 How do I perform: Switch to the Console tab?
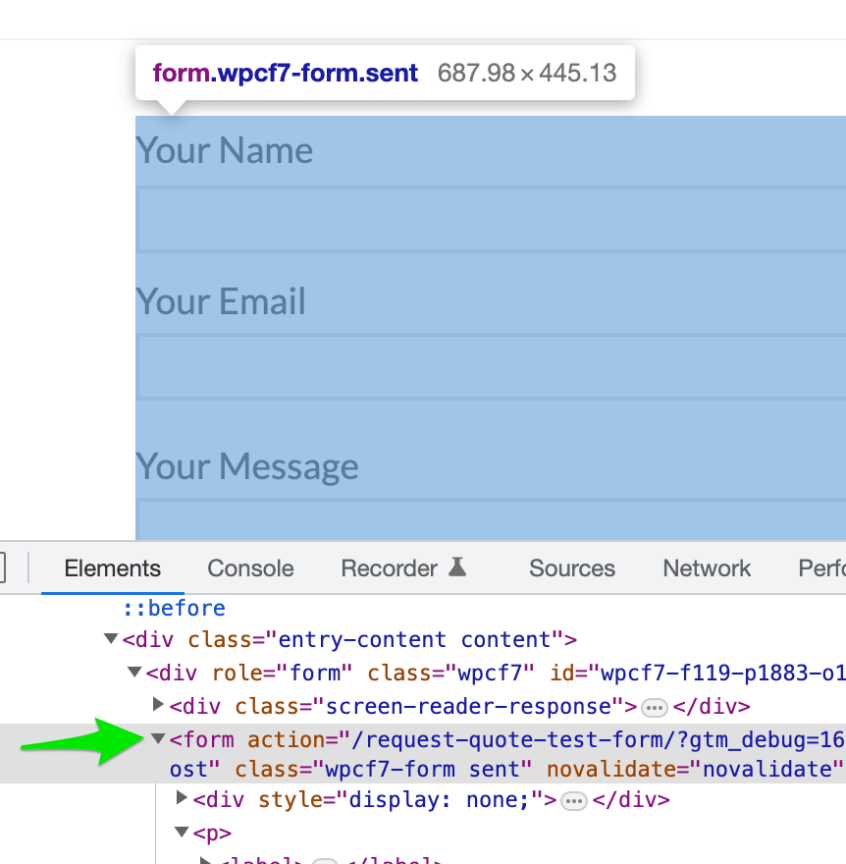249,568
